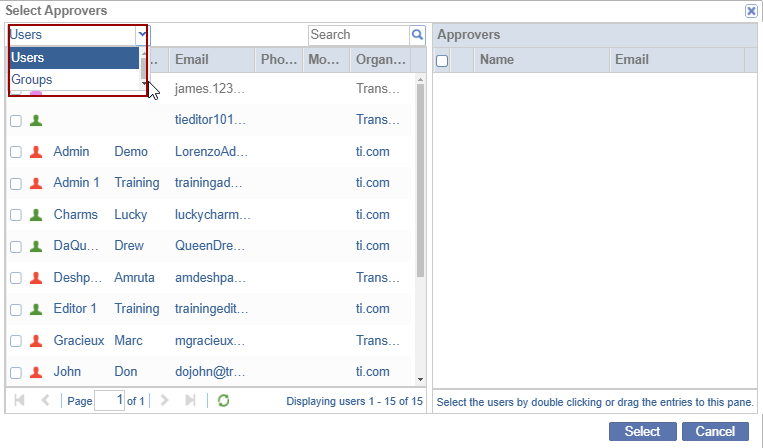Click the search magnifier icon
The width and height of the screenshot is (763, 448).
pyautogui.click(x=417, y=35)
